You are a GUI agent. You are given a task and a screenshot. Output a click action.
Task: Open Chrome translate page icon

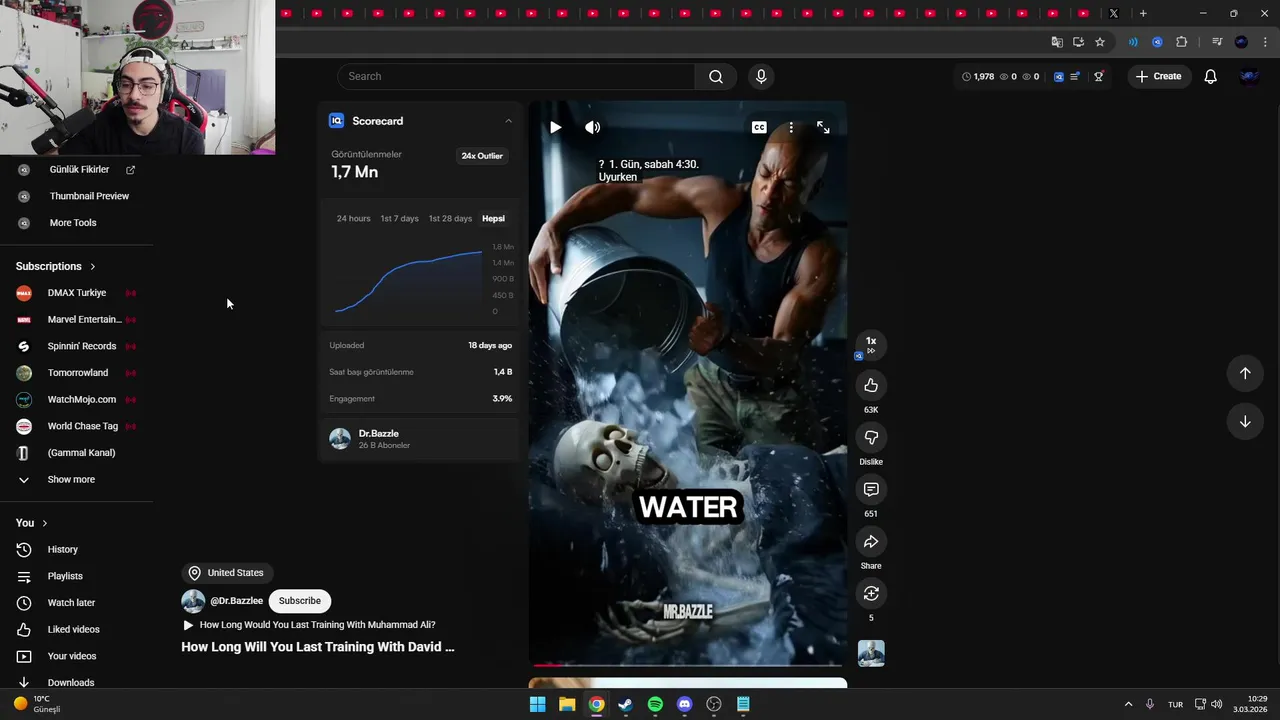point(1057,42)
